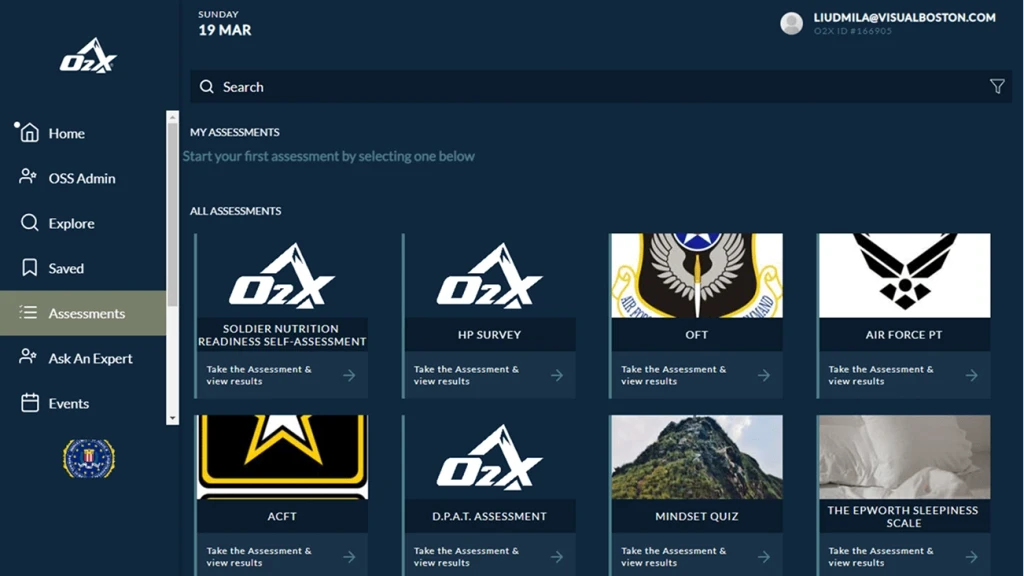Click the Assessments list icon
Viewport: 1024px width, 576px height.
tap(28, 313)
